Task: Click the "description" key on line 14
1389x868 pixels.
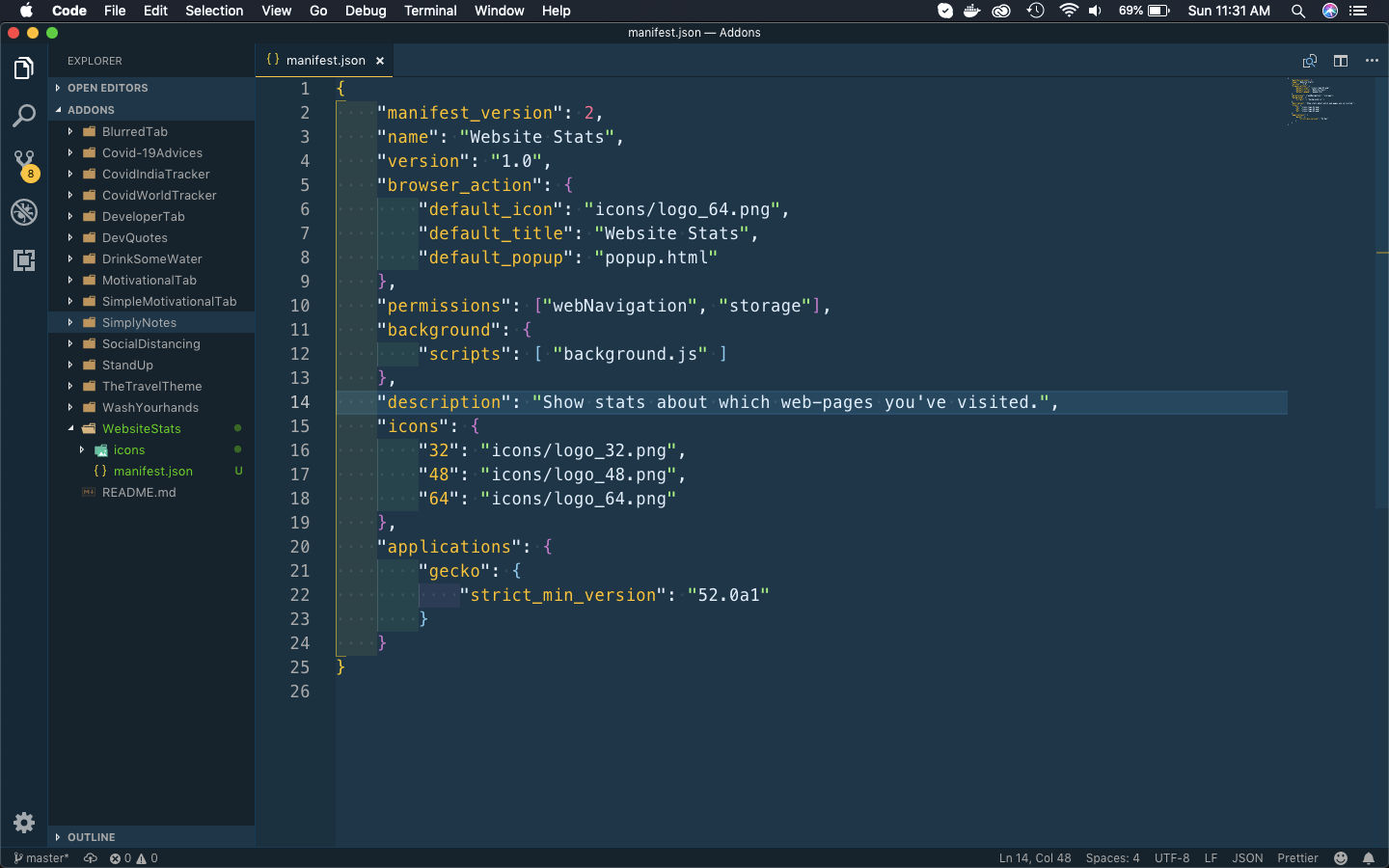Action: [x=444, y=402]
